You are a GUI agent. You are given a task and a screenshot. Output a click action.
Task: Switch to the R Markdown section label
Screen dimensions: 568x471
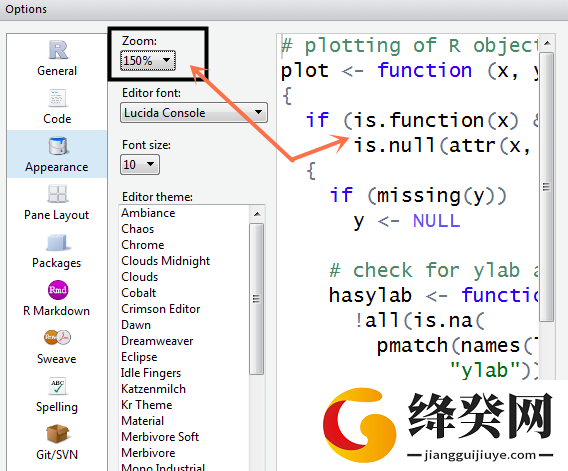pyautogui.click(x=57, y=311)
